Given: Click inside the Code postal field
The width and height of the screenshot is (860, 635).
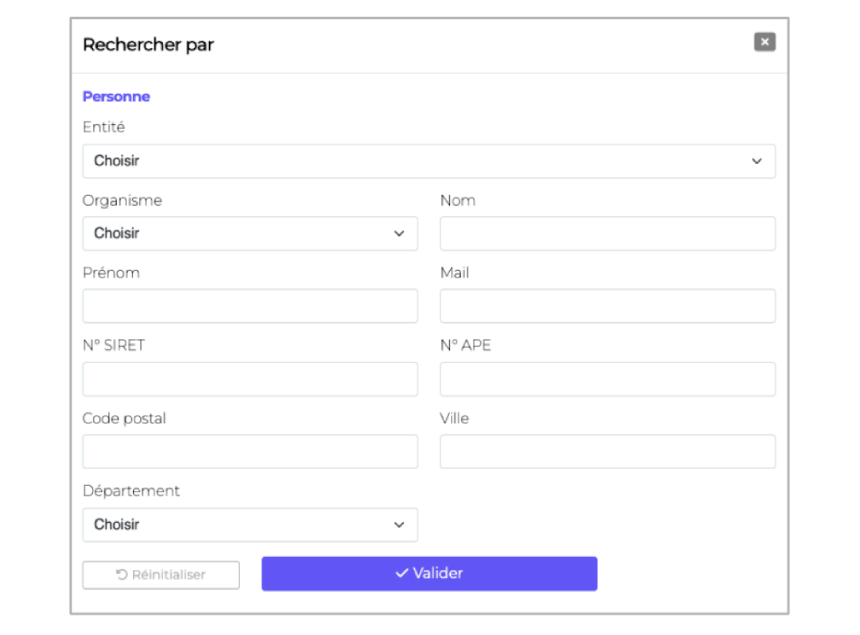Looking at the screenshot, I should tap(250, 451).
